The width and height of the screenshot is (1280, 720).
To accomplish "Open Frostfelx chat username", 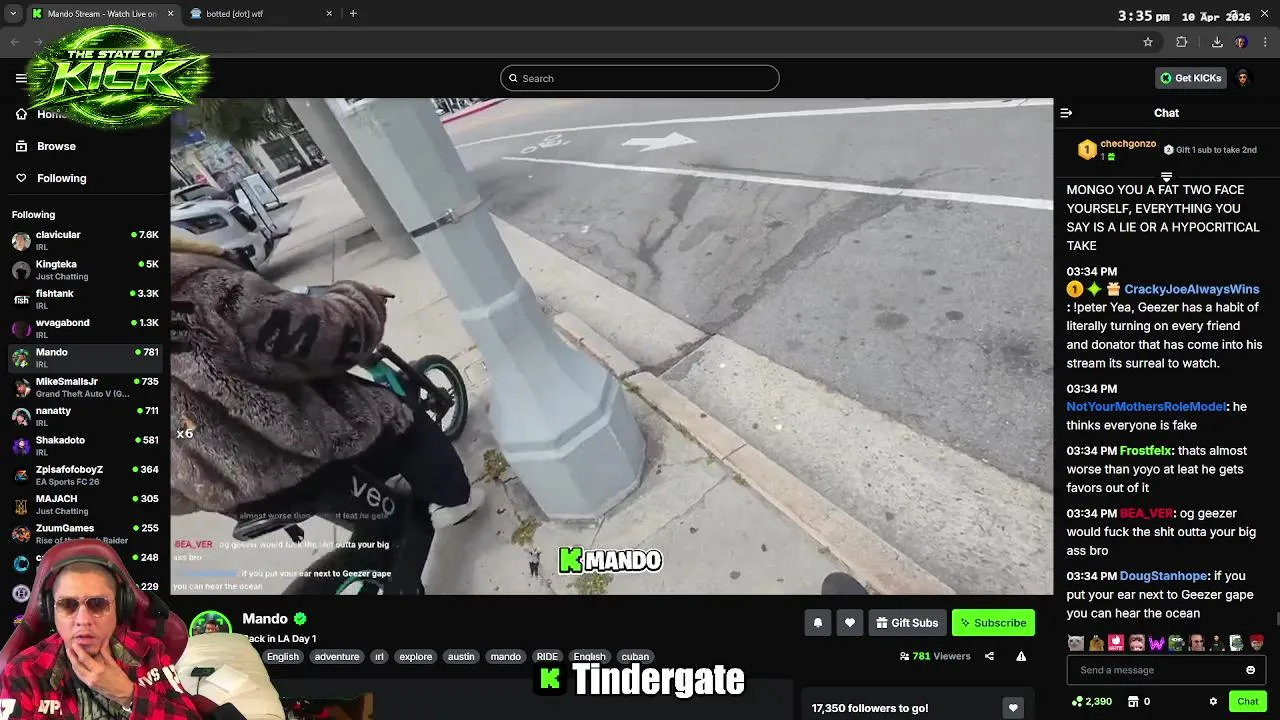I will (1147, 451).
